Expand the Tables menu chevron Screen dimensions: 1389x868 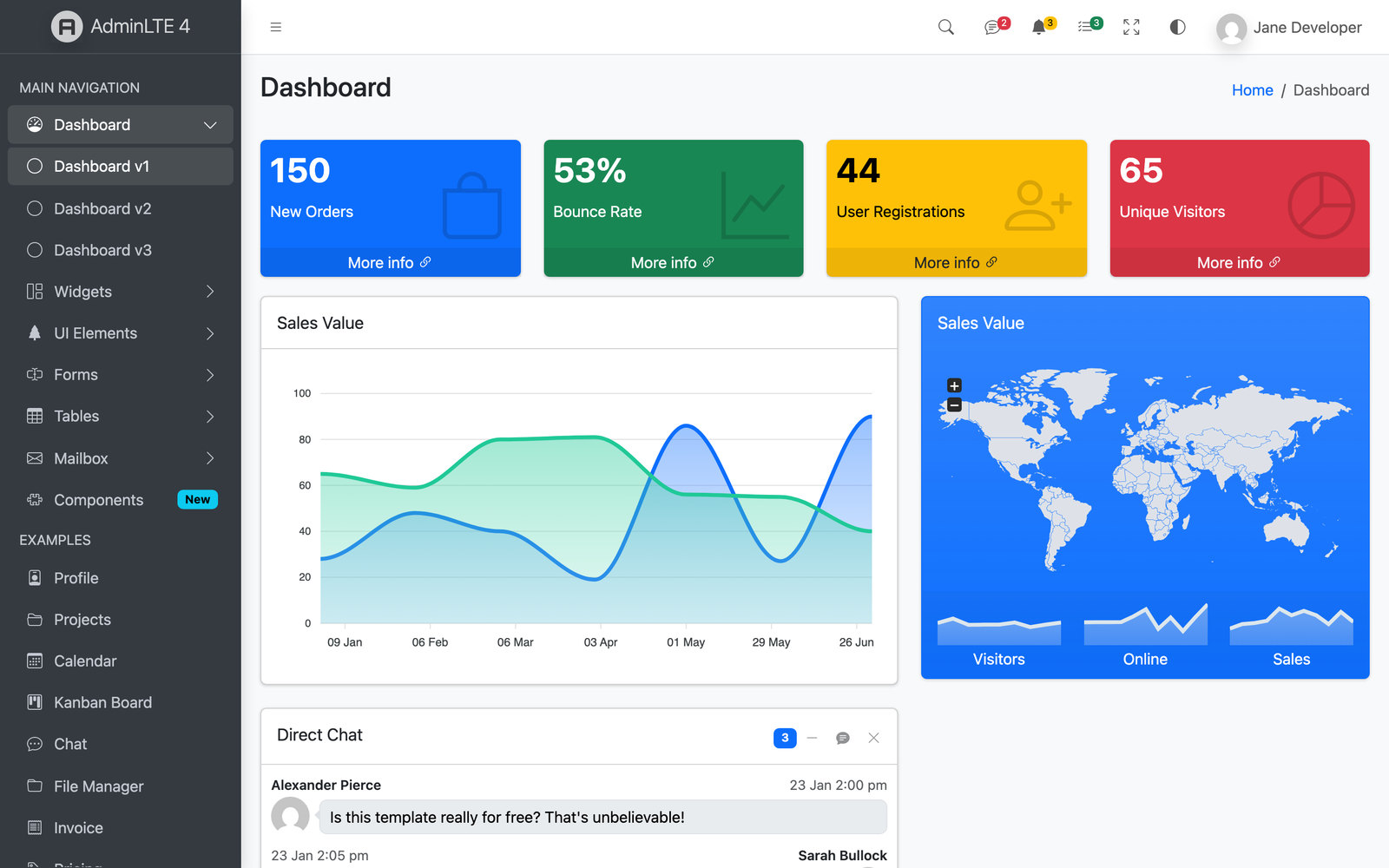(210, 417)
